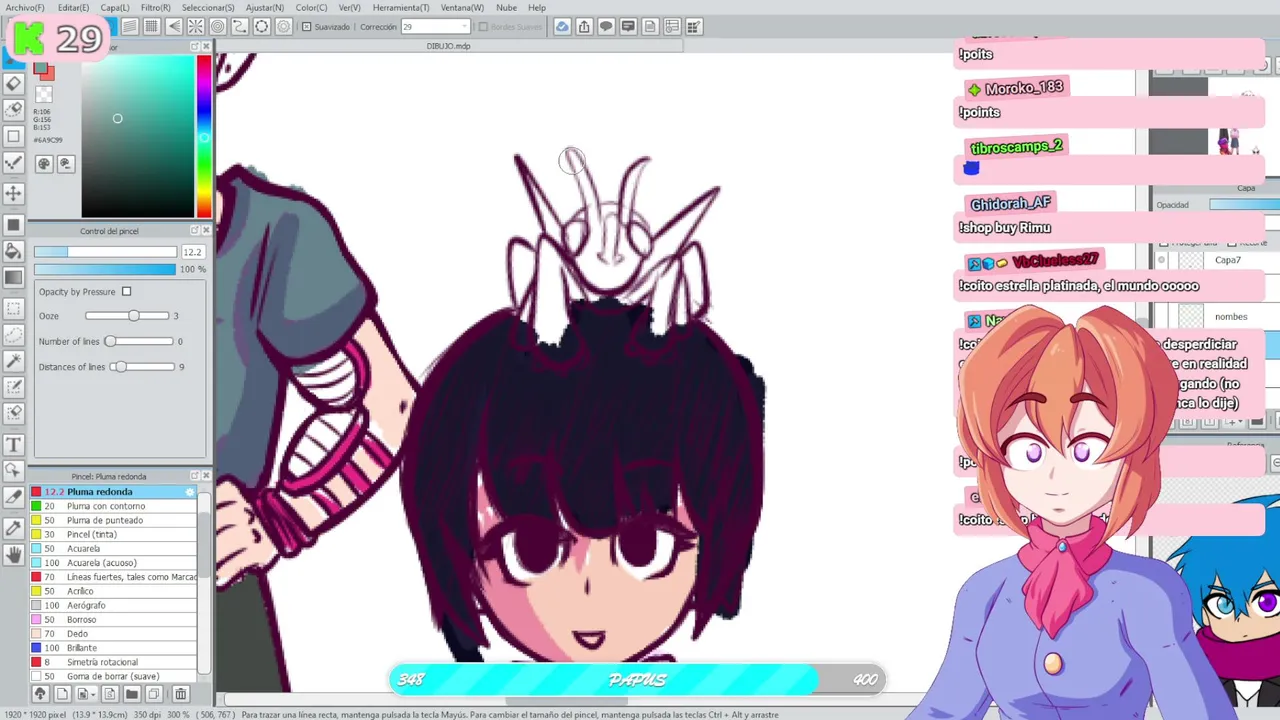Pop out the Color panel
Viewport: 1280px width, 720px height.
[195, 47]
